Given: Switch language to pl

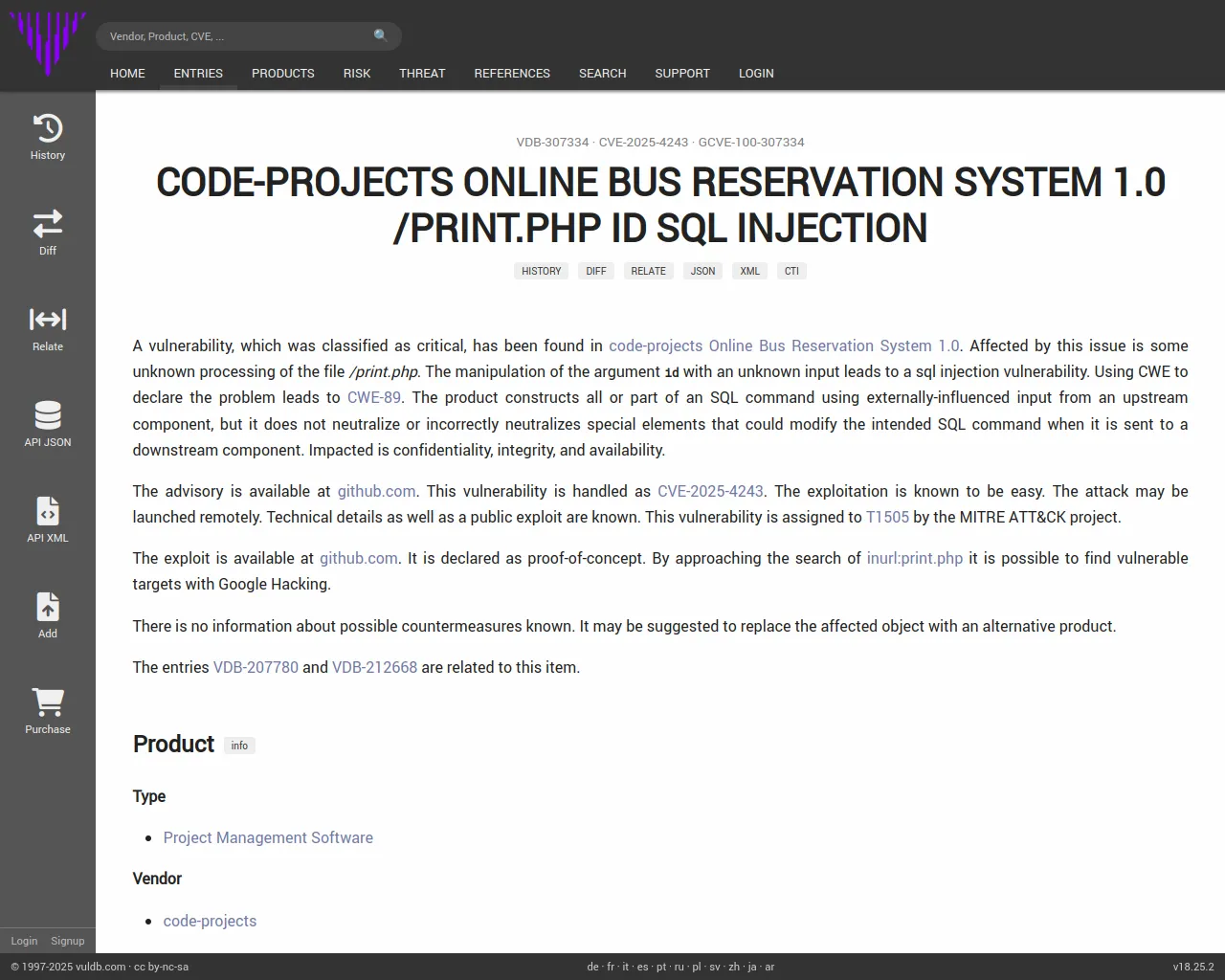Looking at the screenshot, I should point(697,967).
